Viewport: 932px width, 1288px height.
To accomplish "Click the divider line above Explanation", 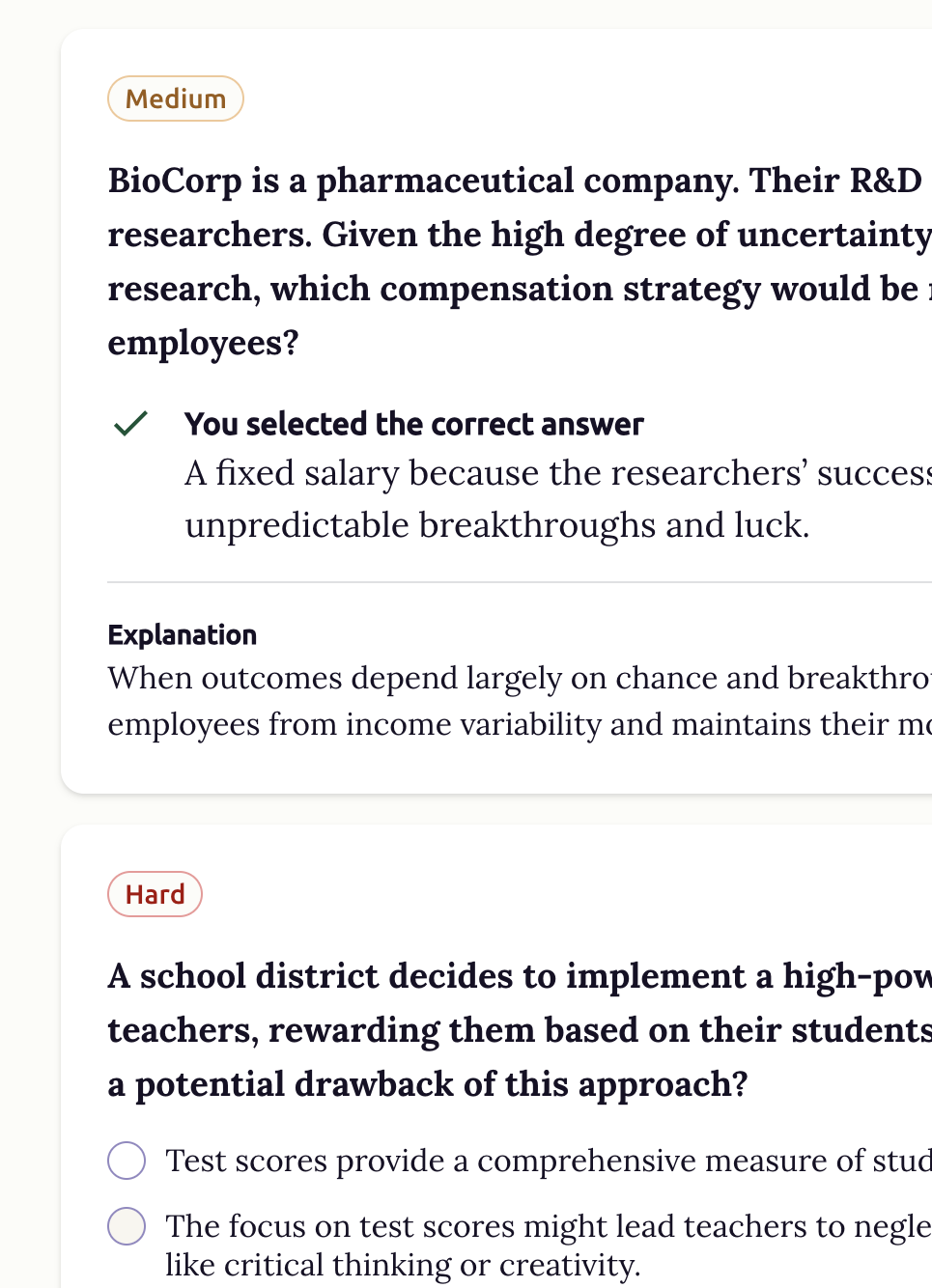I will 519,582.
